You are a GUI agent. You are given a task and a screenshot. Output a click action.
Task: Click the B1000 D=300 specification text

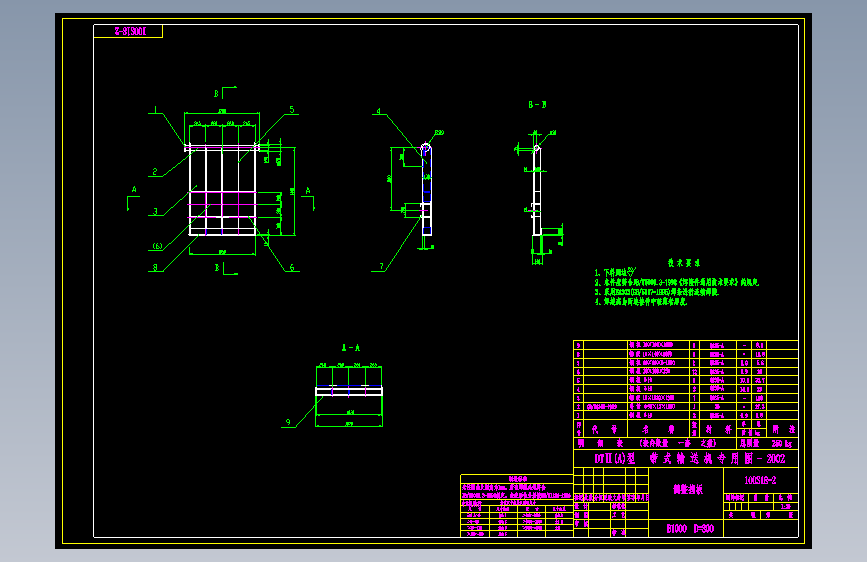tap(690, 529)
